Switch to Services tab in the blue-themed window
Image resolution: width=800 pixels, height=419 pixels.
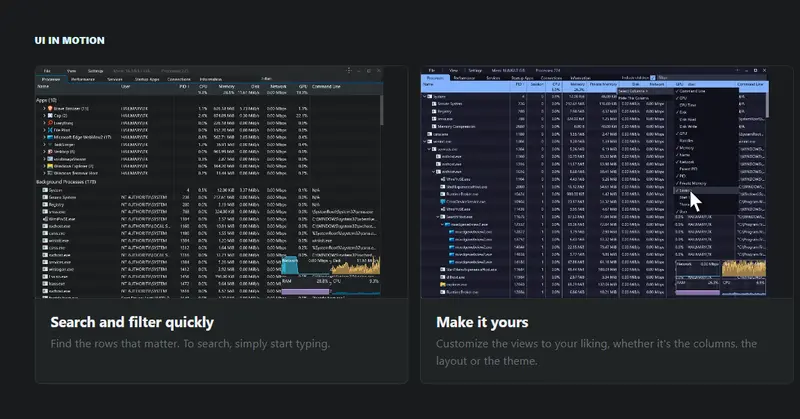tap(493, 78)
